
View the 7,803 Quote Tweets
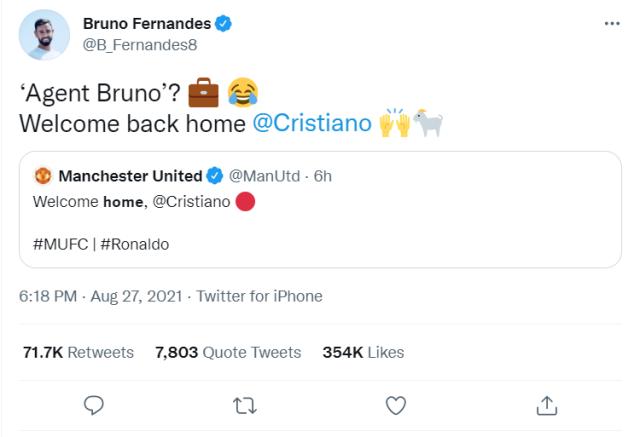tap(228, 352)
